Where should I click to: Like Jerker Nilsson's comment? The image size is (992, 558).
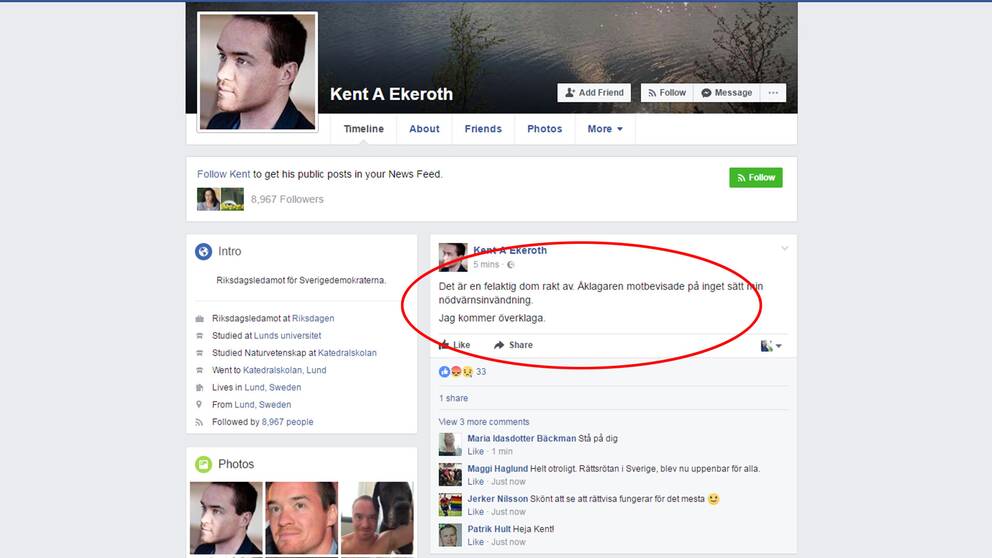475,512
